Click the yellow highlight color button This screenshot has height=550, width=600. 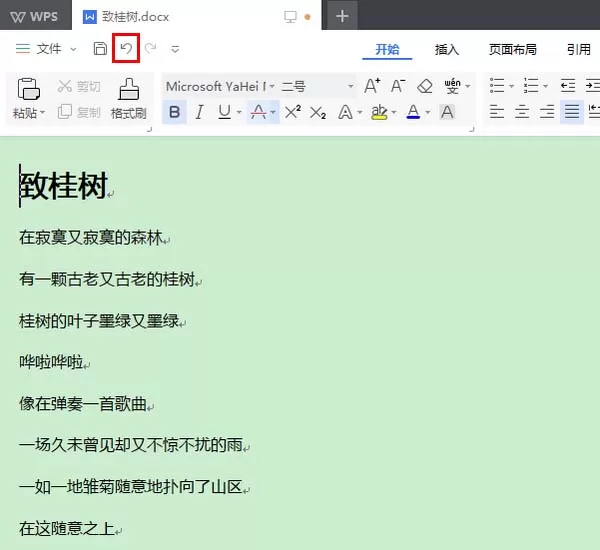click(379, 112)
